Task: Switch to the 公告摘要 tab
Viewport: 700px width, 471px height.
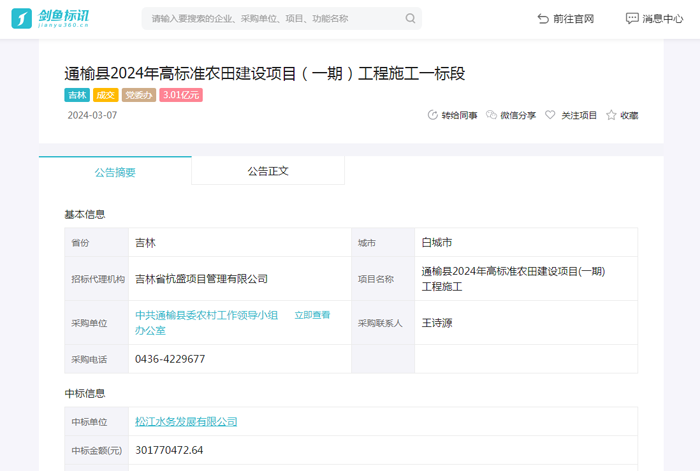Action: tap(115, 172)
